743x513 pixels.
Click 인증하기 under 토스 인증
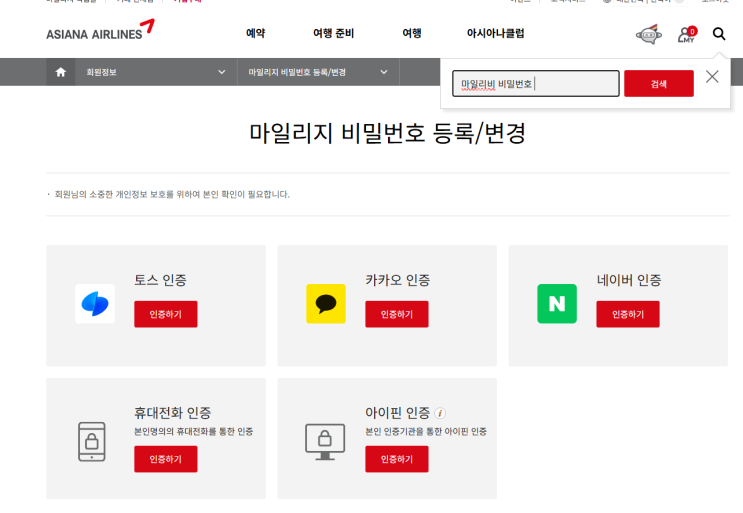tap(166, 314)
